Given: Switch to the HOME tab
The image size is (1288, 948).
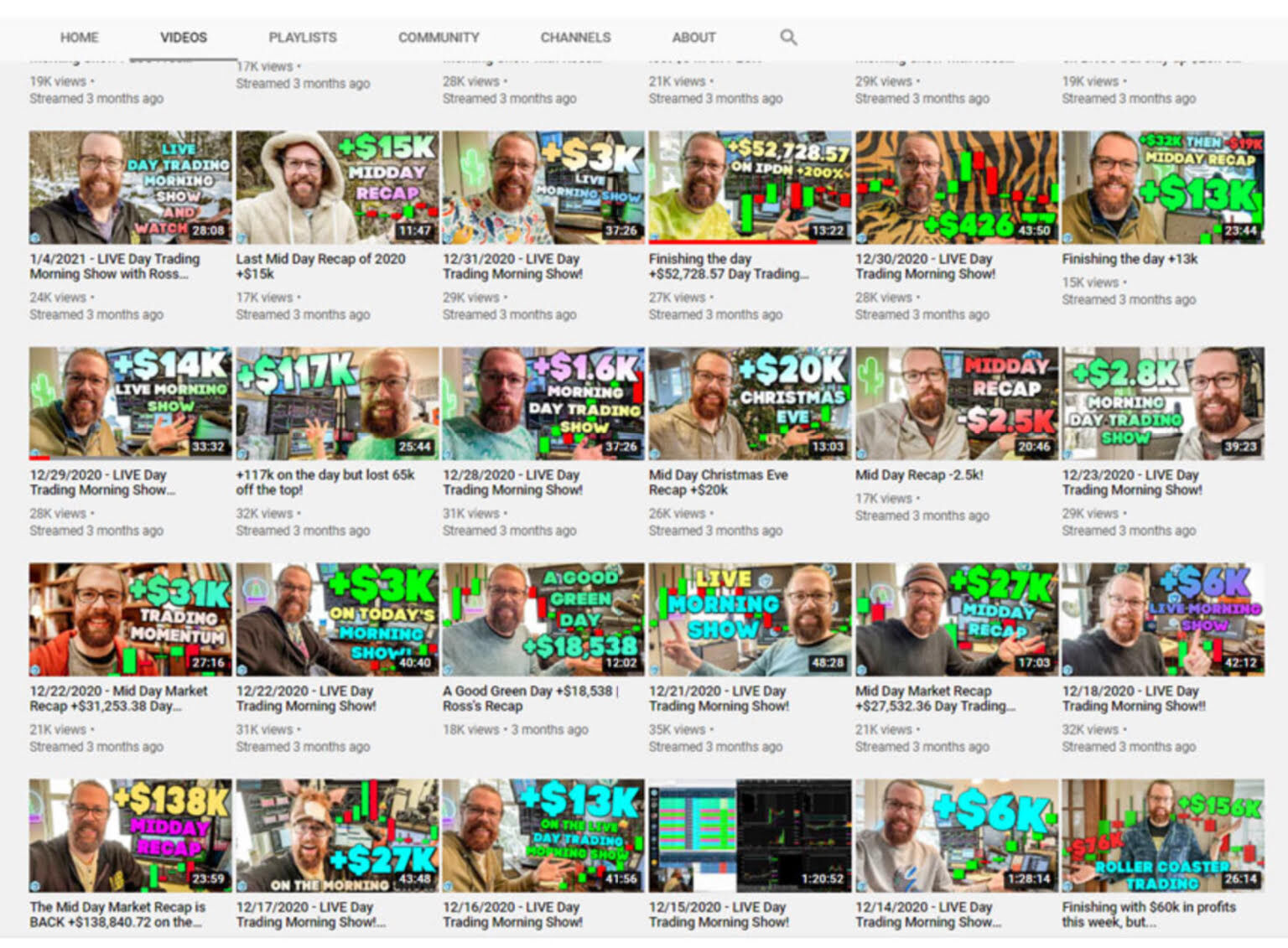Looking at the screenshot, I should click(x=79, y=38).
